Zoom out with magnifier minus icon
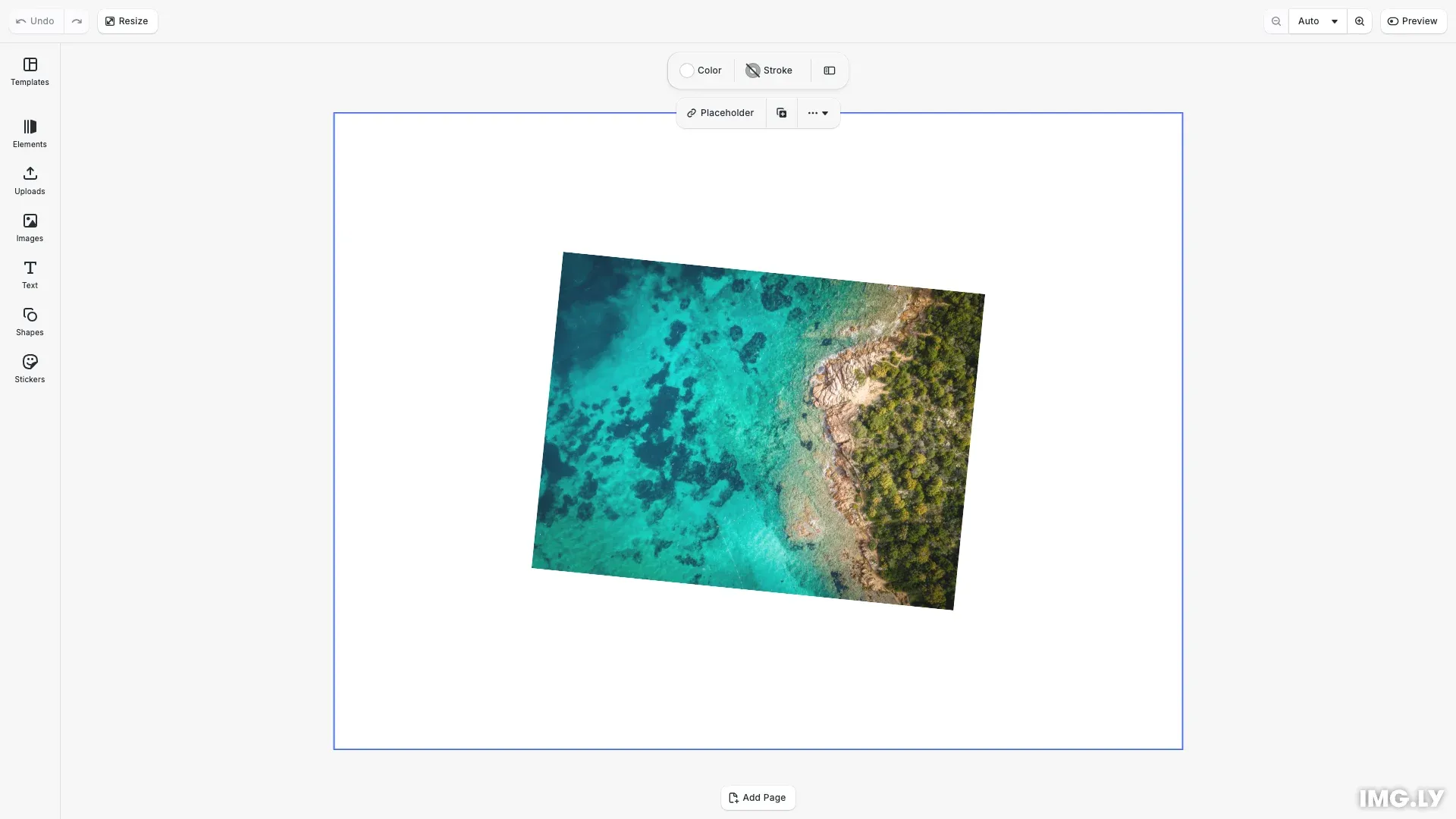The width and height of the screenshot is (1456, 819). [x=1276, y=21]
